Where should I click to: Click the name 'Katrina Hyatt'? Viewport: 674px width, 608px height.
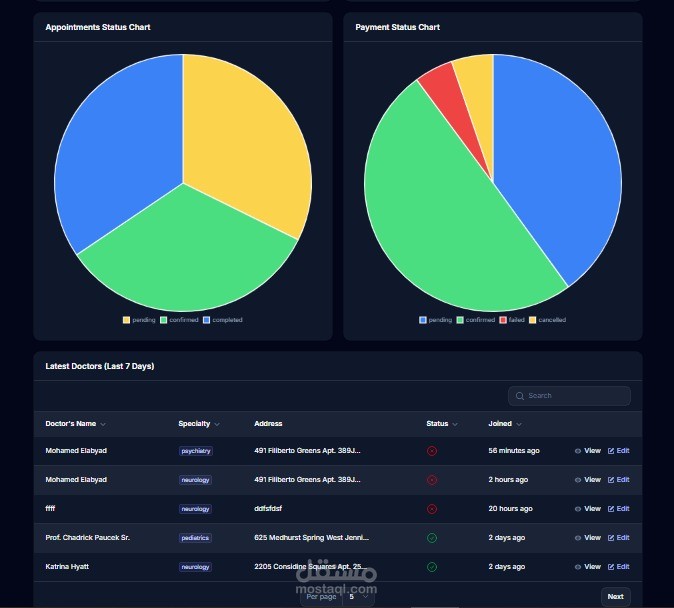(x=67, y=567)
